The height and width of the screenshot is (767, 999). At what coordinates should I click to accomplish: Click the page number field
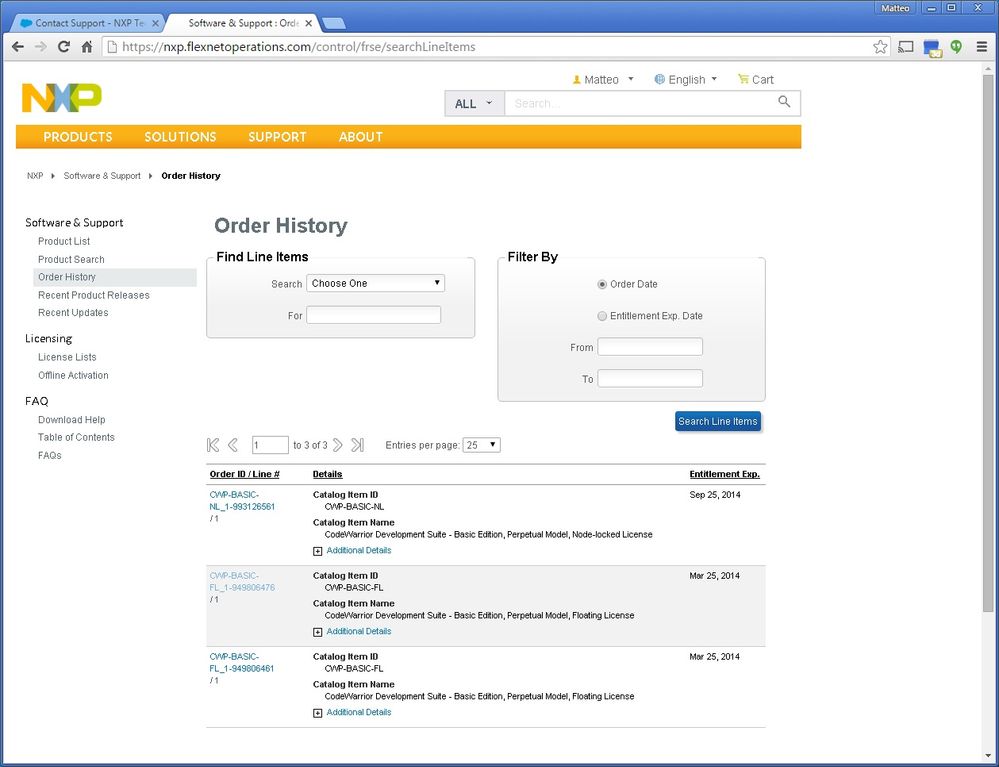(x=270, y=445)
